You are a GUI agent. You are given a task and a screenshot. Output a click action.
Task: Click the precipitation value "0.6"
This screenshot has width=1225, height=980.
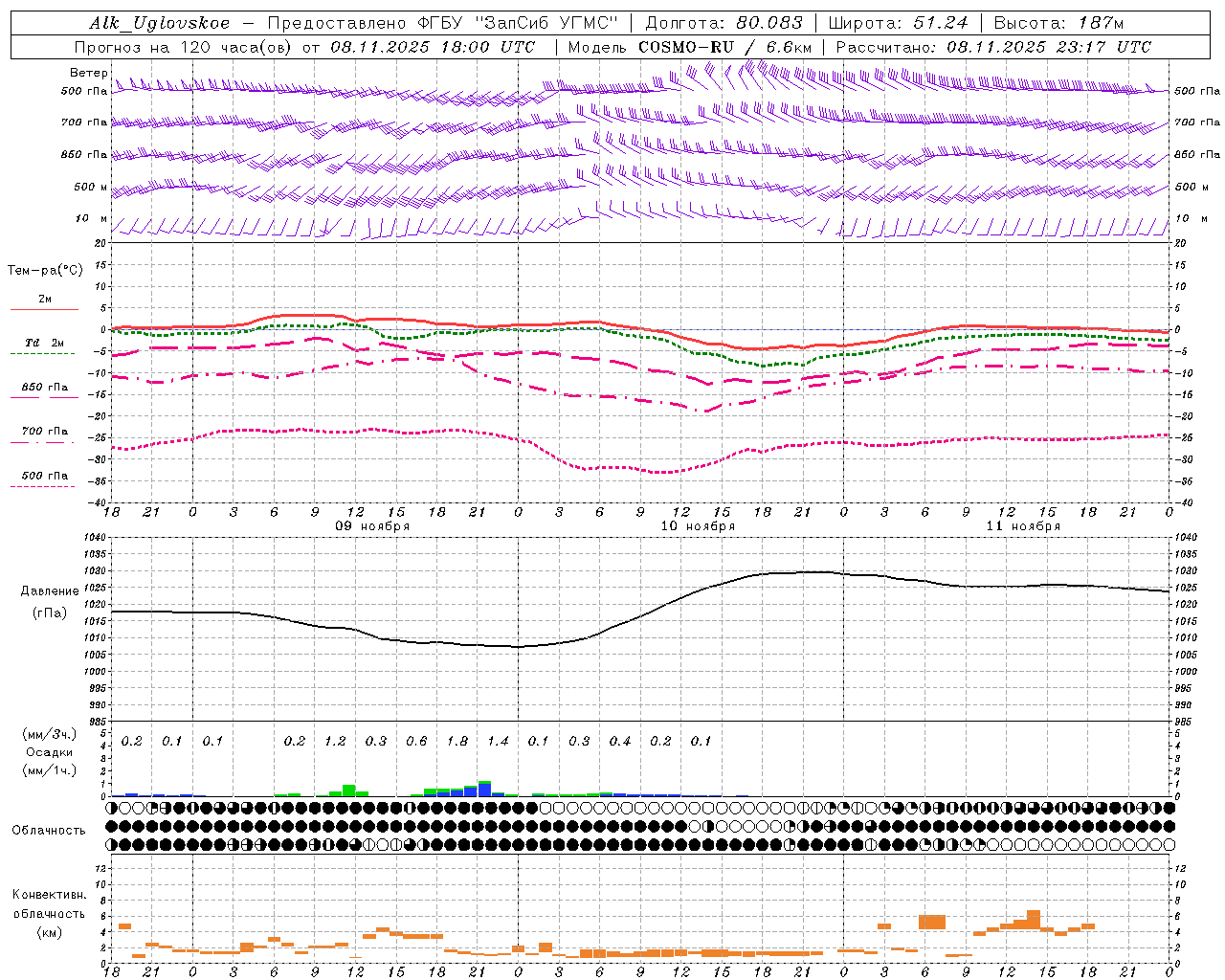(416, 742)
